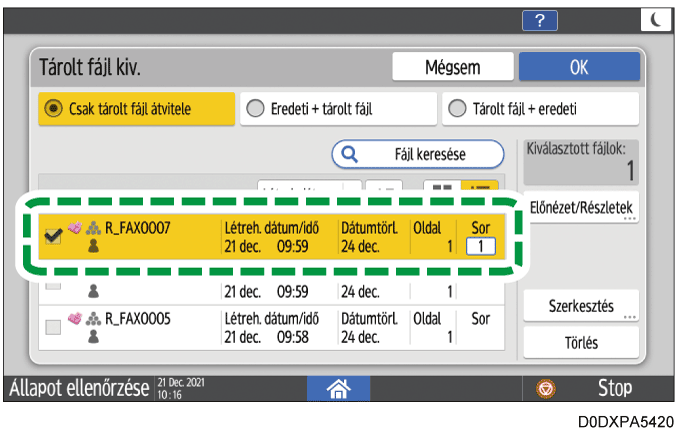Switch to list view icon
The height and width of the screenshot is (431, 679).
pos(483,188)
